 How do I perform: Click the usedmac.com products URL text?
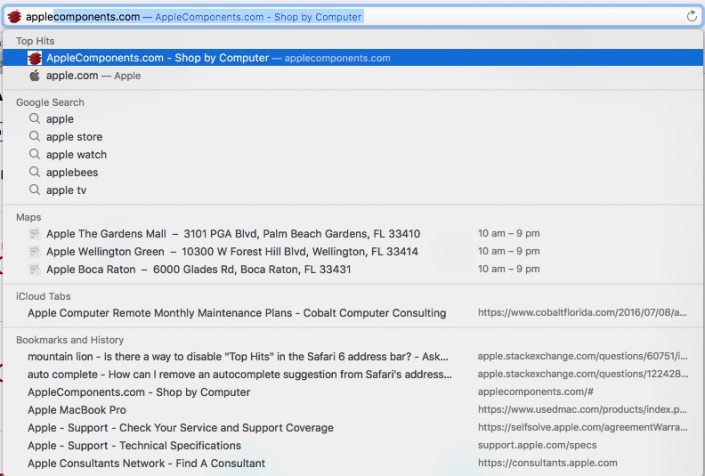[582, 409]
